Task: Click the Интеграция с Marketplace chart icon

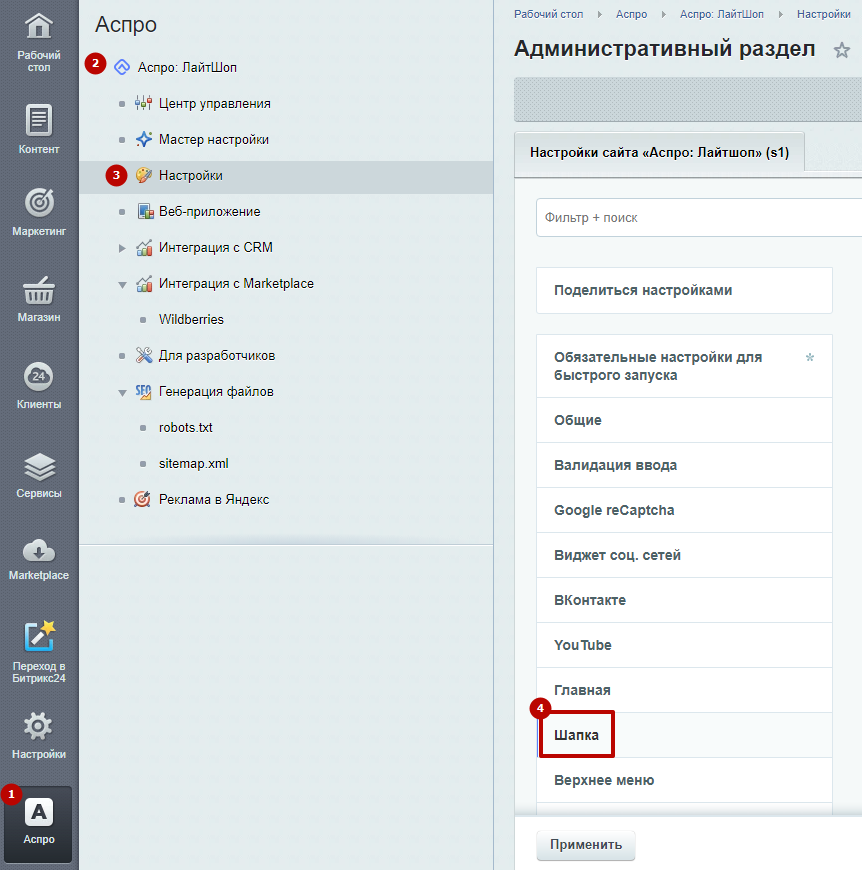Action: 144,284
